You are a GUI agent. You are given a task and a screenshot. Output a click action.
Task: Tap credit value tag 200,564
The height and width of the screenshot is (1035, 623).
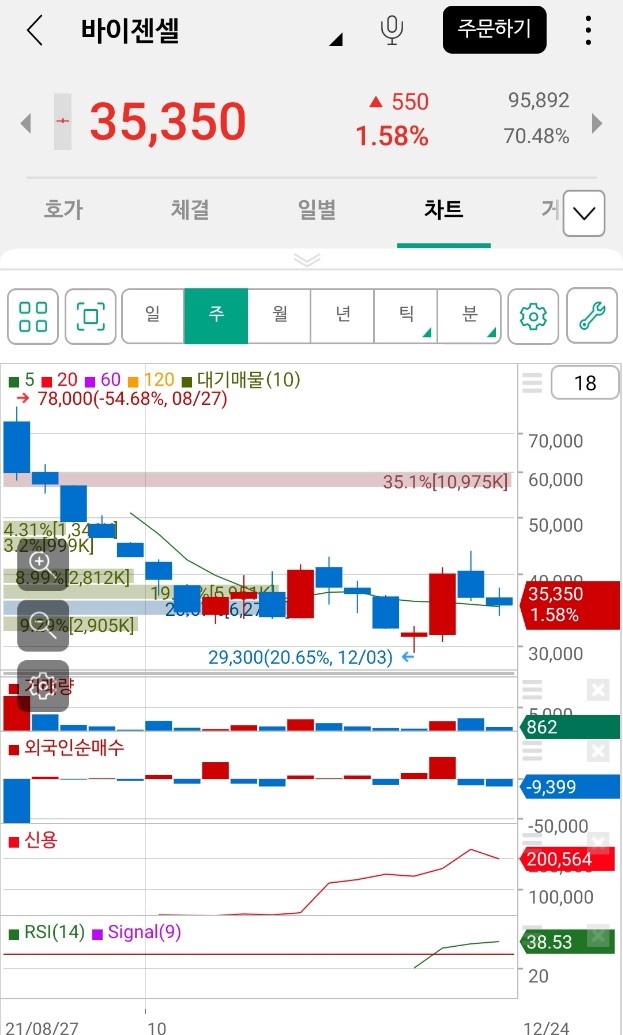coord(570,859)
